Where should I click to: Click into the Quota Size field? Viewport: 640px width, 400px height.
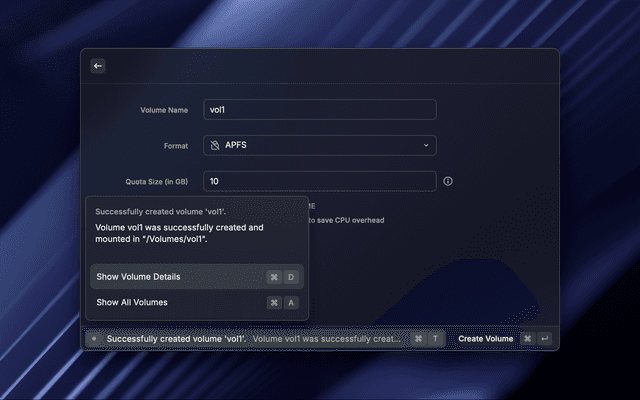[319, 181]
